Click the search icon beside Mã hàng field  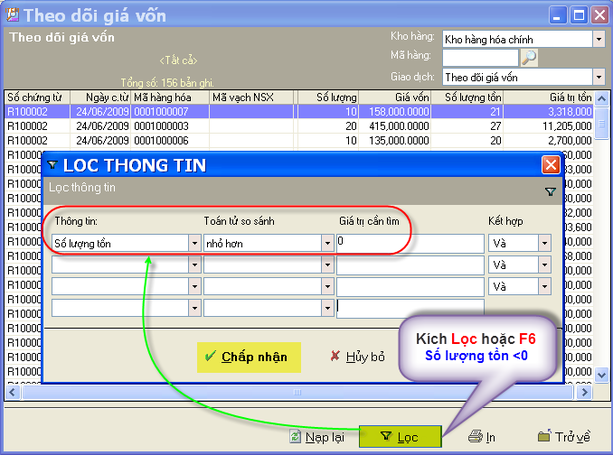529,57
